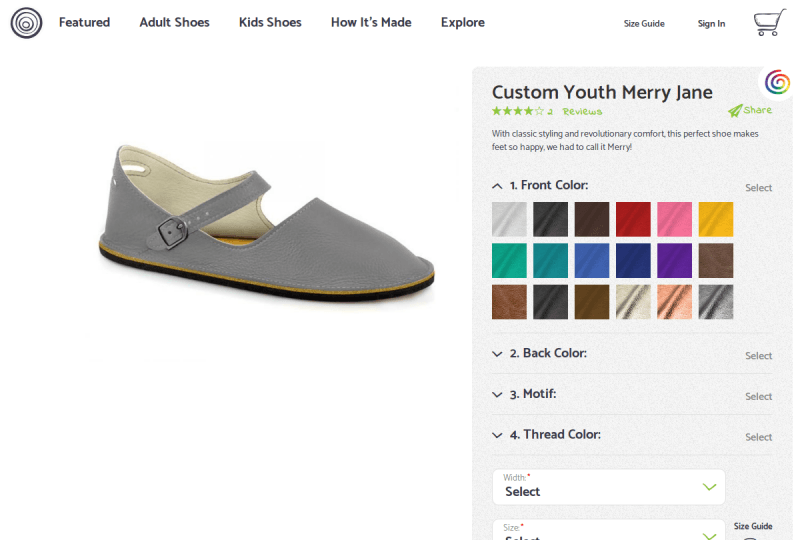Open the shopping cart icon
This screenshot has width=800, height=540.
click(x=770, y=22)
